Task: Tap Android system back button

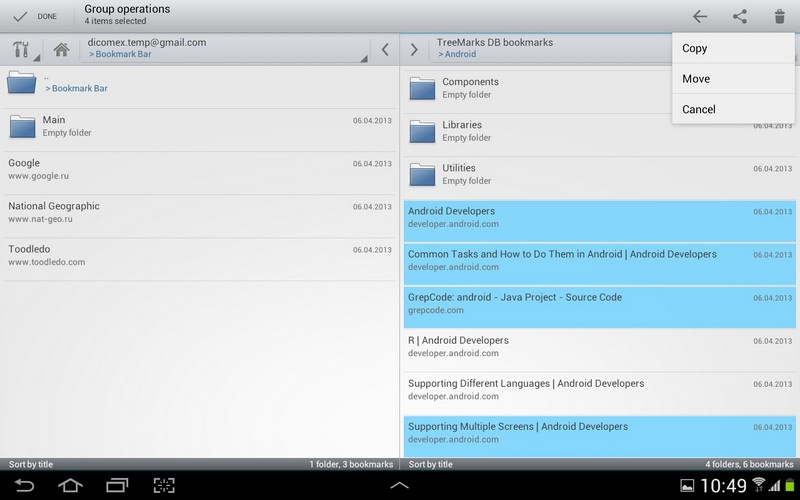Action: 23,485
